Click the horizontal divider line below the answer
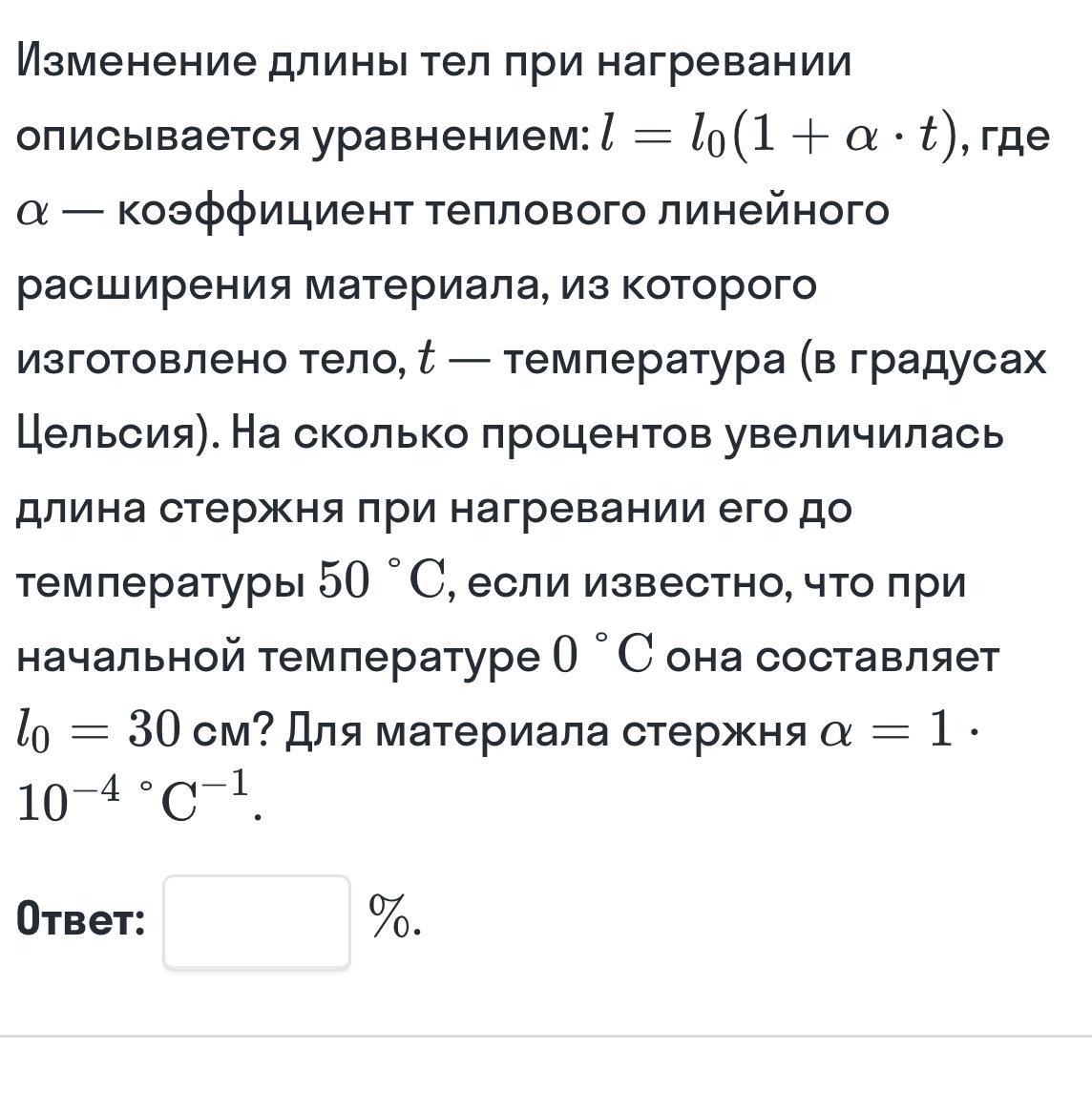 click(x=546, y=1036)
